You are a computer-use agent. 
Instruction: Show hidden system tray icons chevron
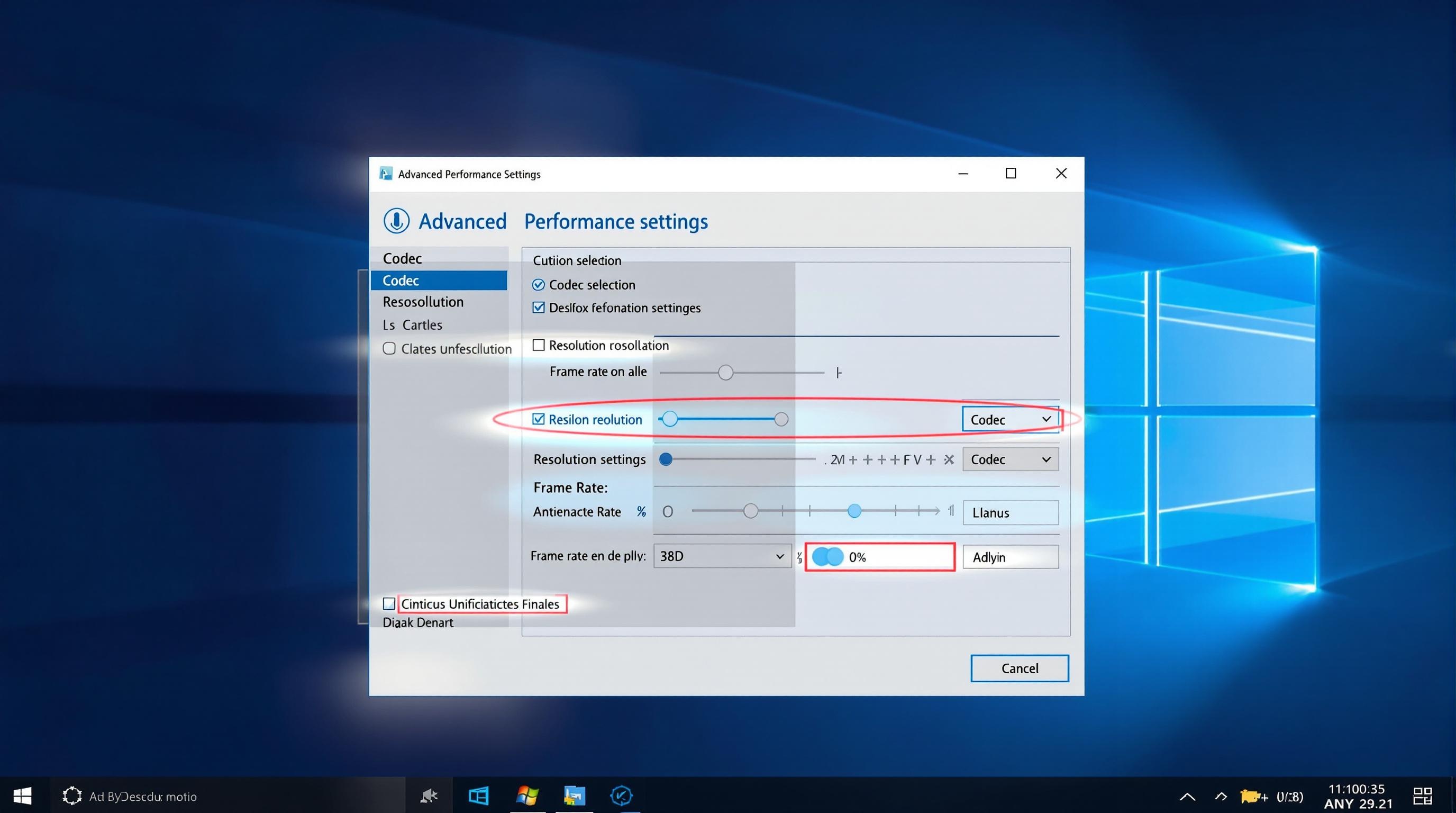pos(1188,797)
